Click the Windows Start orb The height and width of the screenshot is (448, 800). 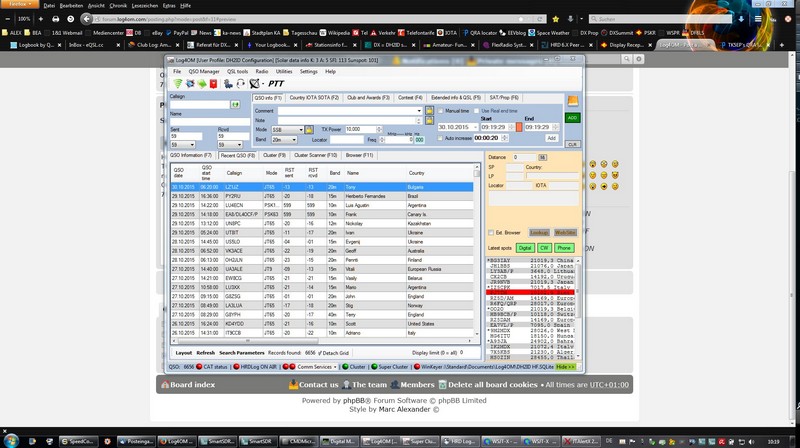(11, 440)
